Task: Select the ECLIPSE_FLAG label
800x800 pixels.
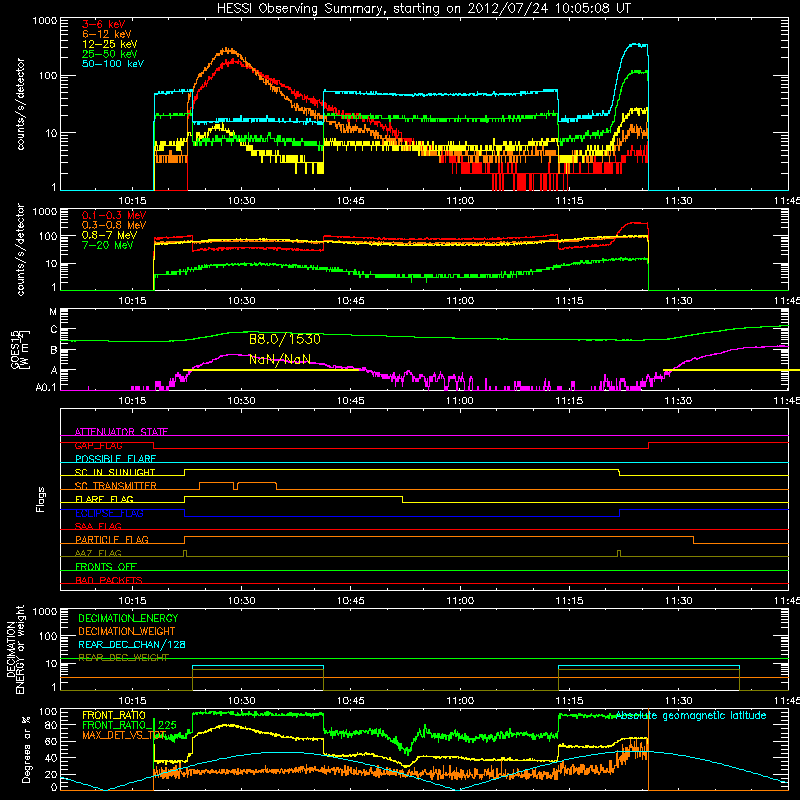Action: coord(109,513)
